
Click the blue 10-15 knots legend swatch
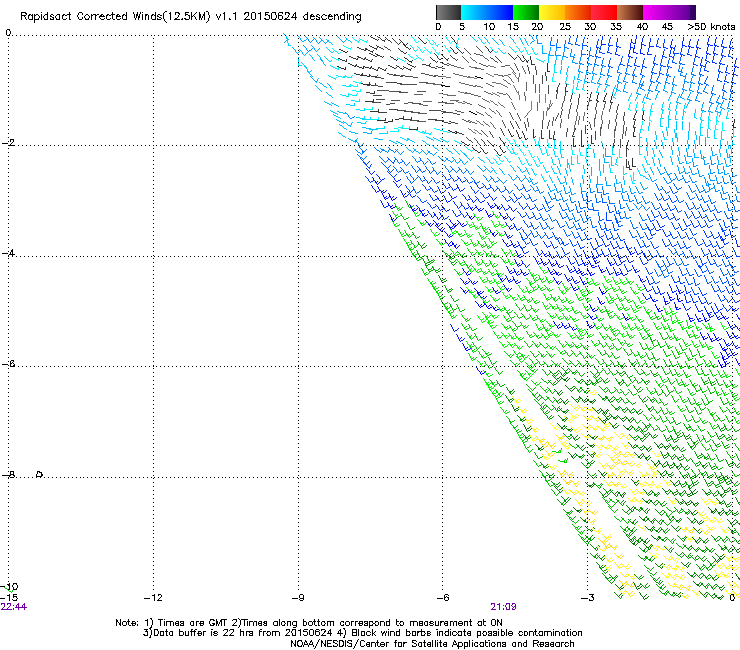(500, 12)
